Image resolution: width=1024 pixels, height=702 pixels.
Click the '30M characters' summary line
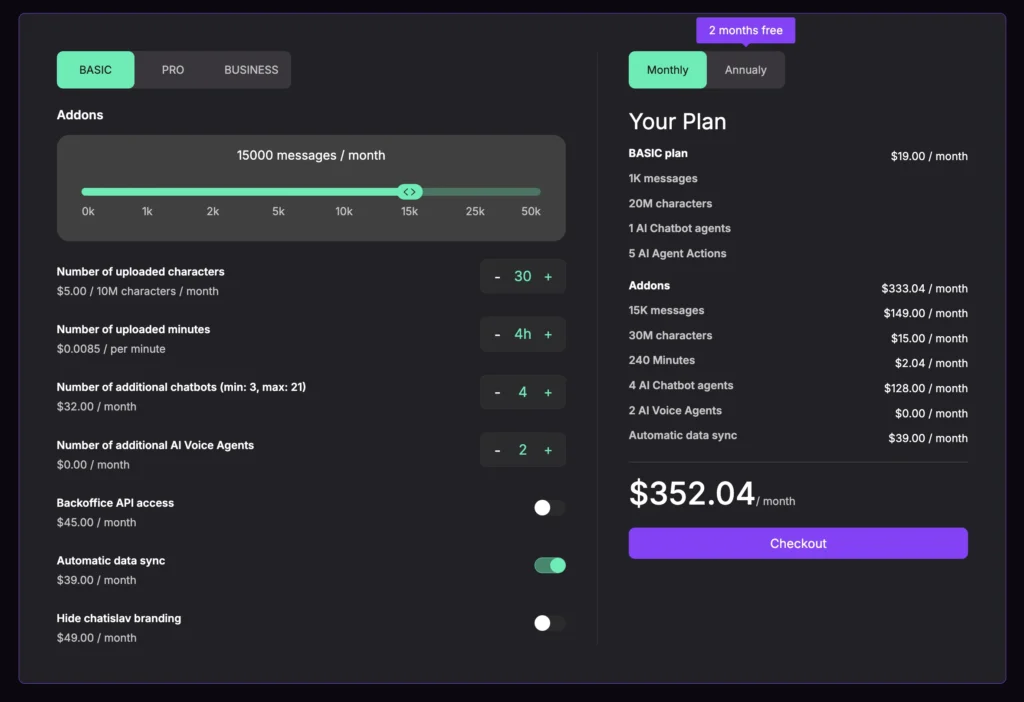pyautogui.click(x=670, y=335)
